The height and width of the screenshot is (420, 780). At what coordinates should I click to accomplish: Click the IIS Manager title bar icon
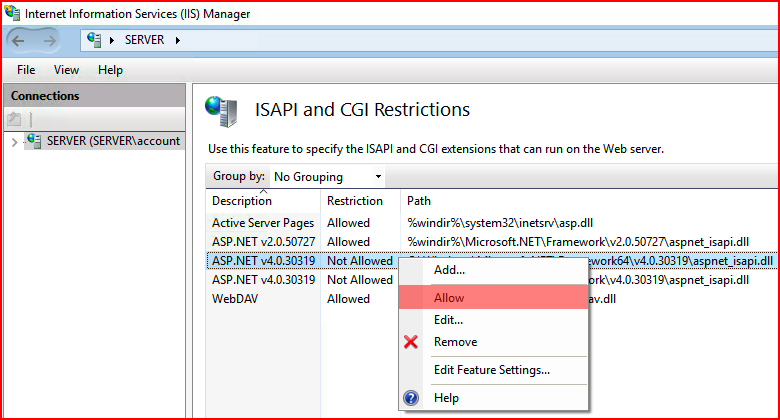pyautogui.click(x=12, y=13)
